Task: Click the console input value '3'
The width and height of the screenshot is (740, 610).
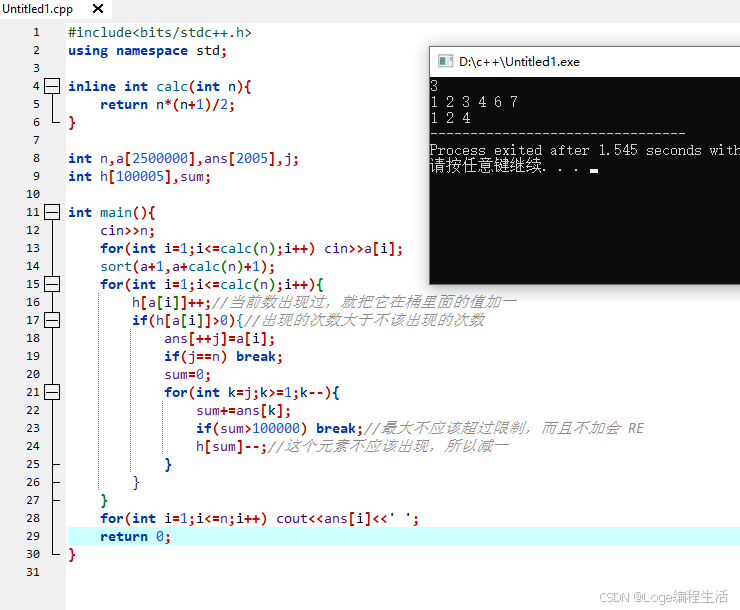Action: (x=434, y=86)
